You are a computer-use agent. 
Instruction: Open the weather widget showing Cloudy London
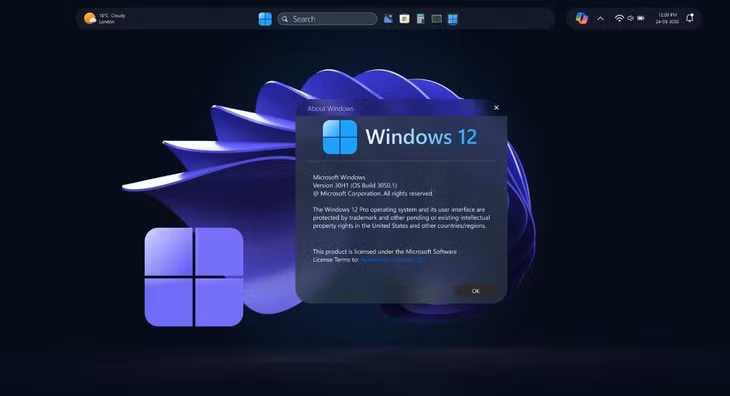point(105,19)
